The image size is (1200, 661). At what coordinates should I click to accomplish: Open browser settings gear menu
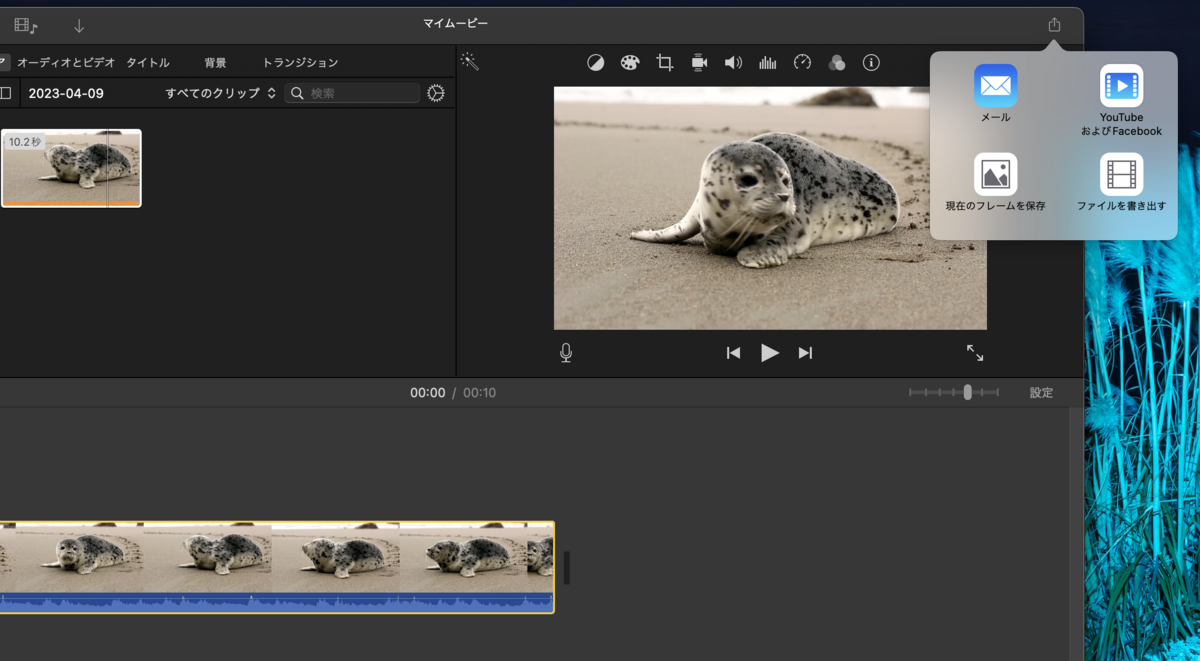435,93
